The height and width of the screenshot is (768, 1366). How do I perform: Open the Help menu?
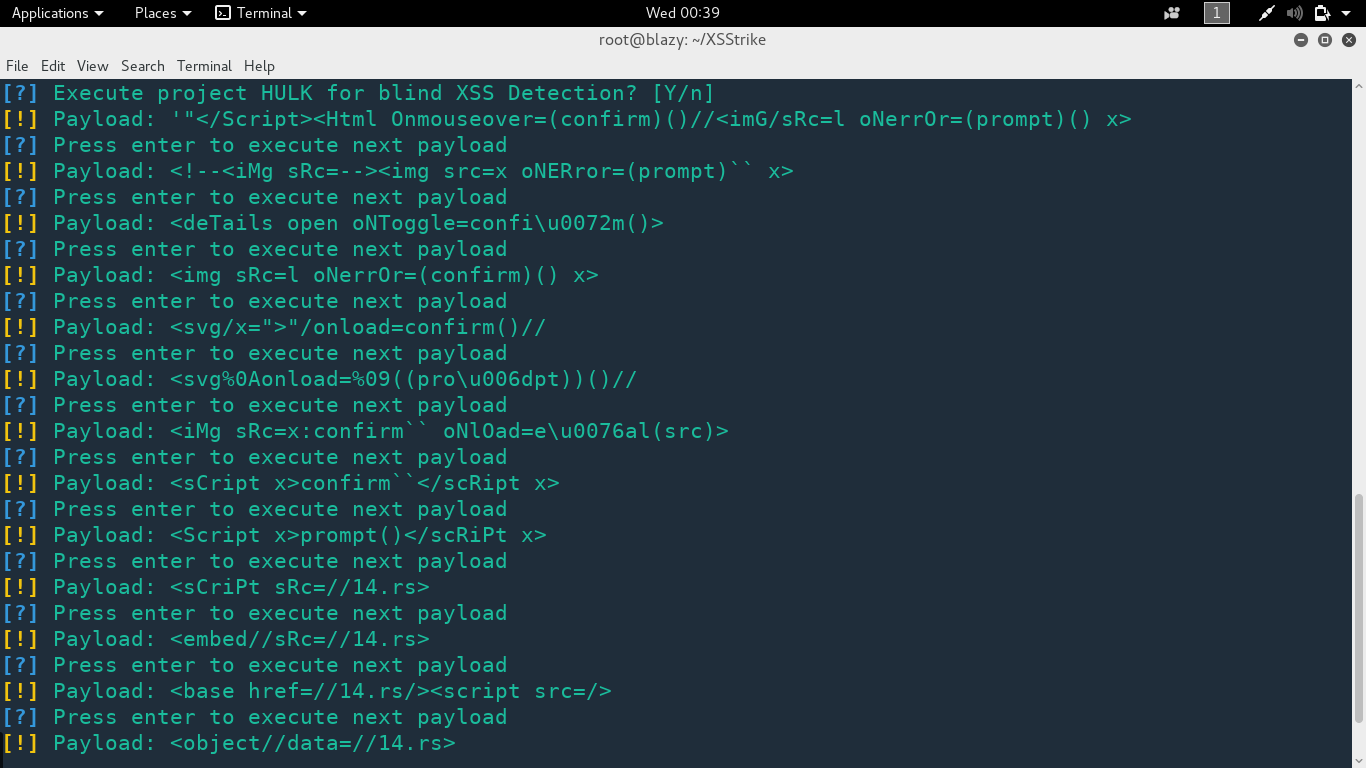pos(259,66)
